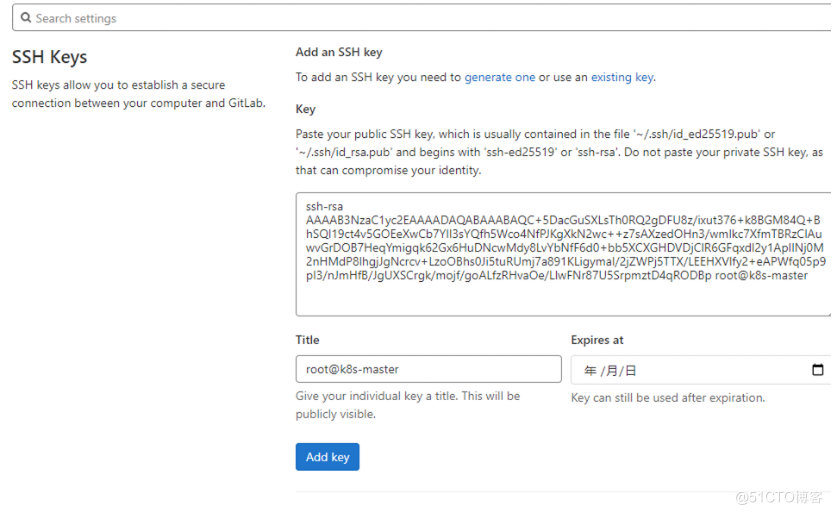Viewport: 832px width, 514px height.
Task: Open the 'existing key' link
Action: point(622,77)
